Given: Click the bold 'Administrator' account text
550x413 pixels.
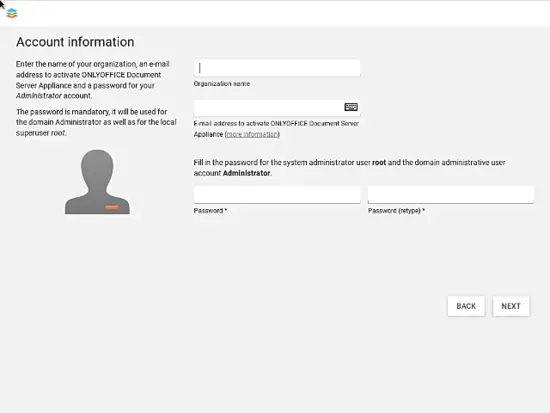Looking at the screenshot, I should [x=247, y=173].
